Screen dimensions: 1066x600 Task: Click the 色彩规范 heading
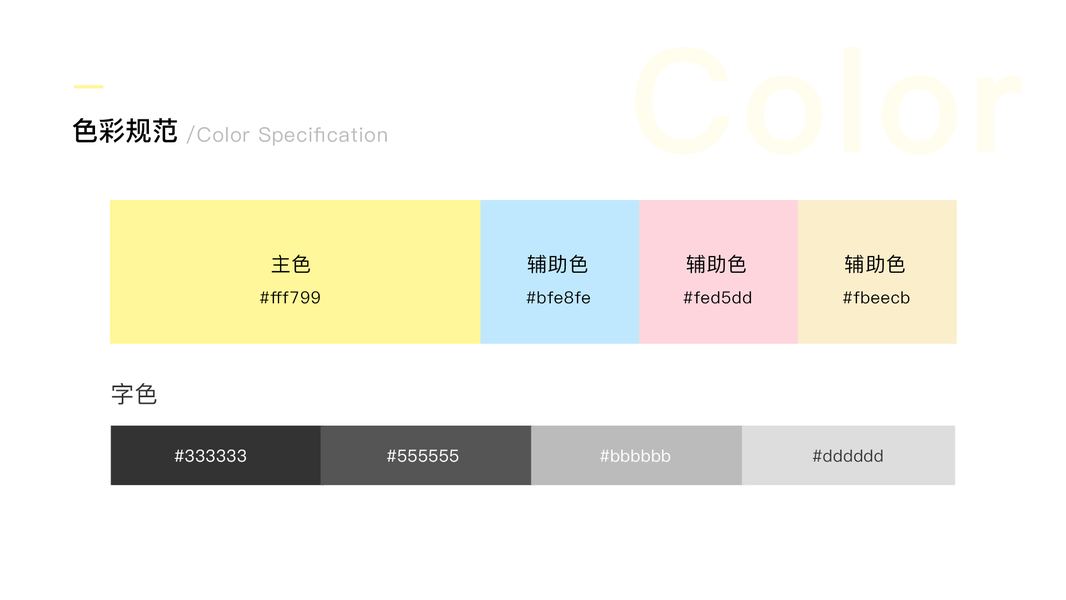tap(125, 132)
